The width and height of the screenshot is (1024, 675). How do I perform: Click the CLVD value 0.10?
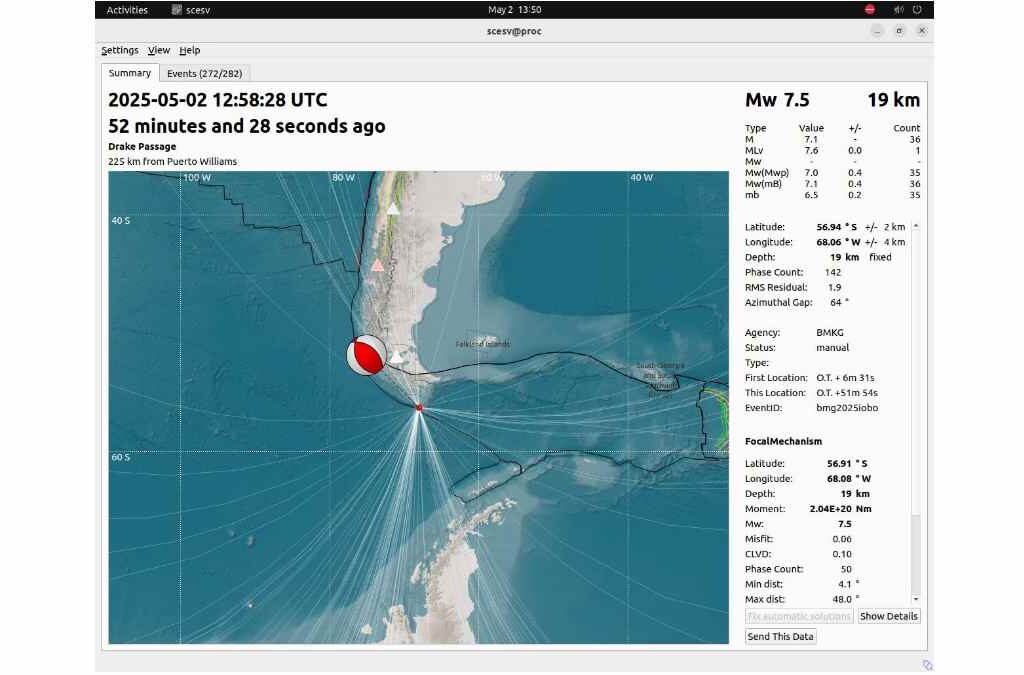842,554
